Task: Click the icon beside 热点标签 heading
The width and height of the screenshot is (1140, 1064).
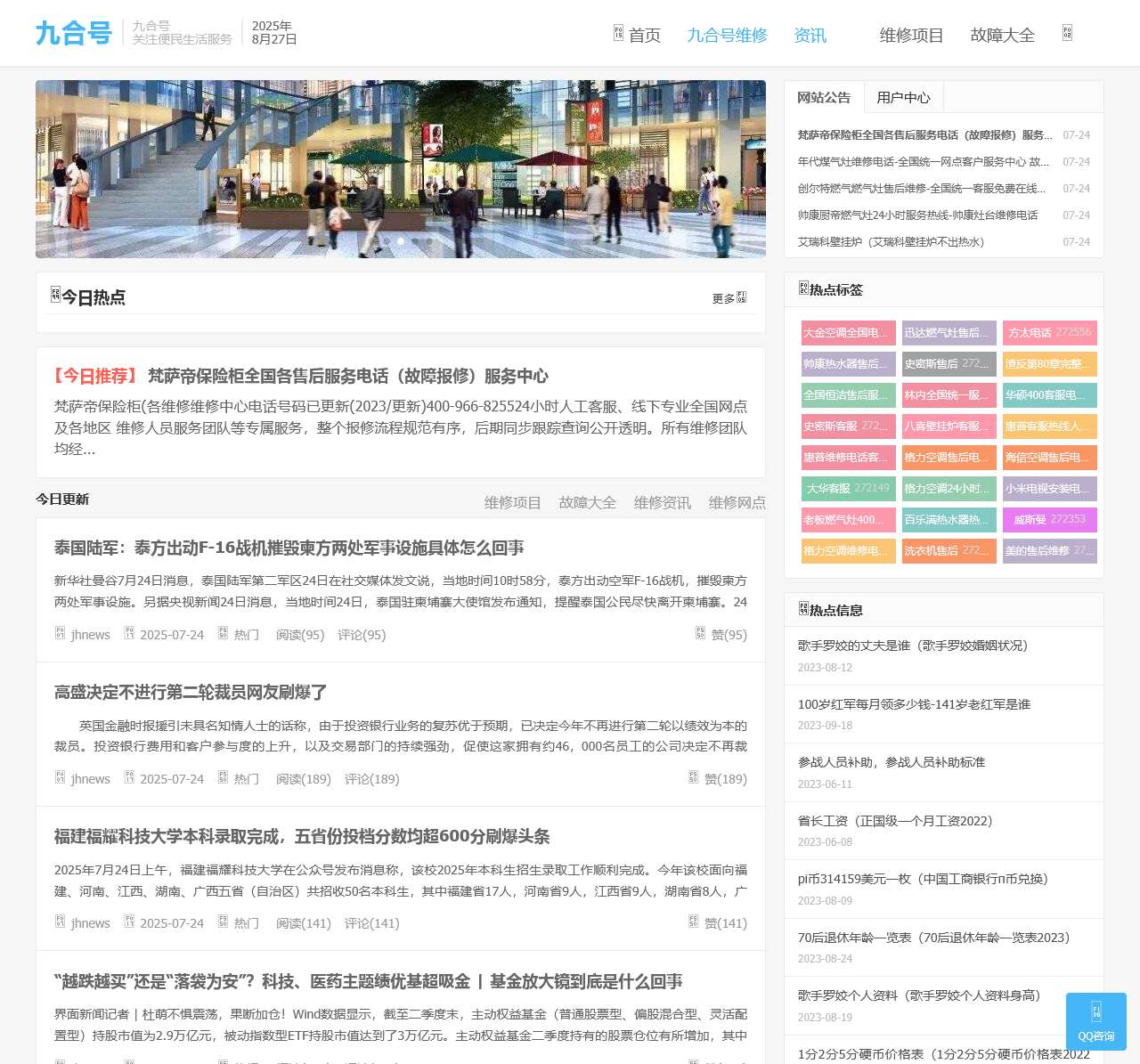Action: click(x=803, y=288)
